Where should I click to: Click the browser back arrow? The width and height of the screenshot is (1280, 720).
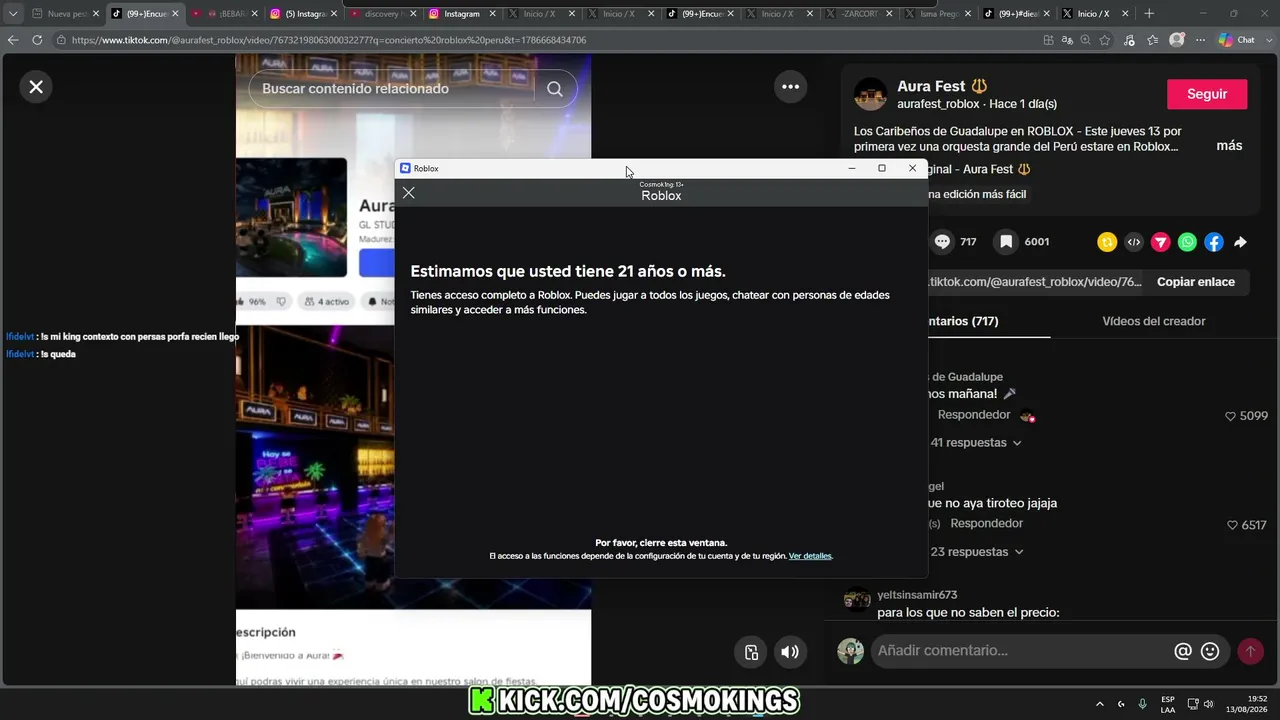coord(13,40)
